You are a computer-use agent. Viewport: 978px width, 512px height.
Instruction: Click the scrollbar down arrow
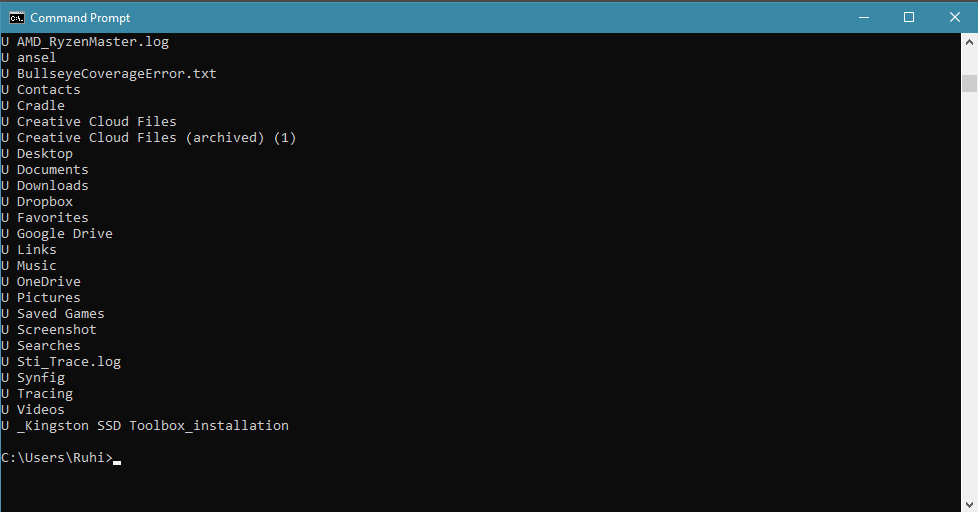(969, 504)
